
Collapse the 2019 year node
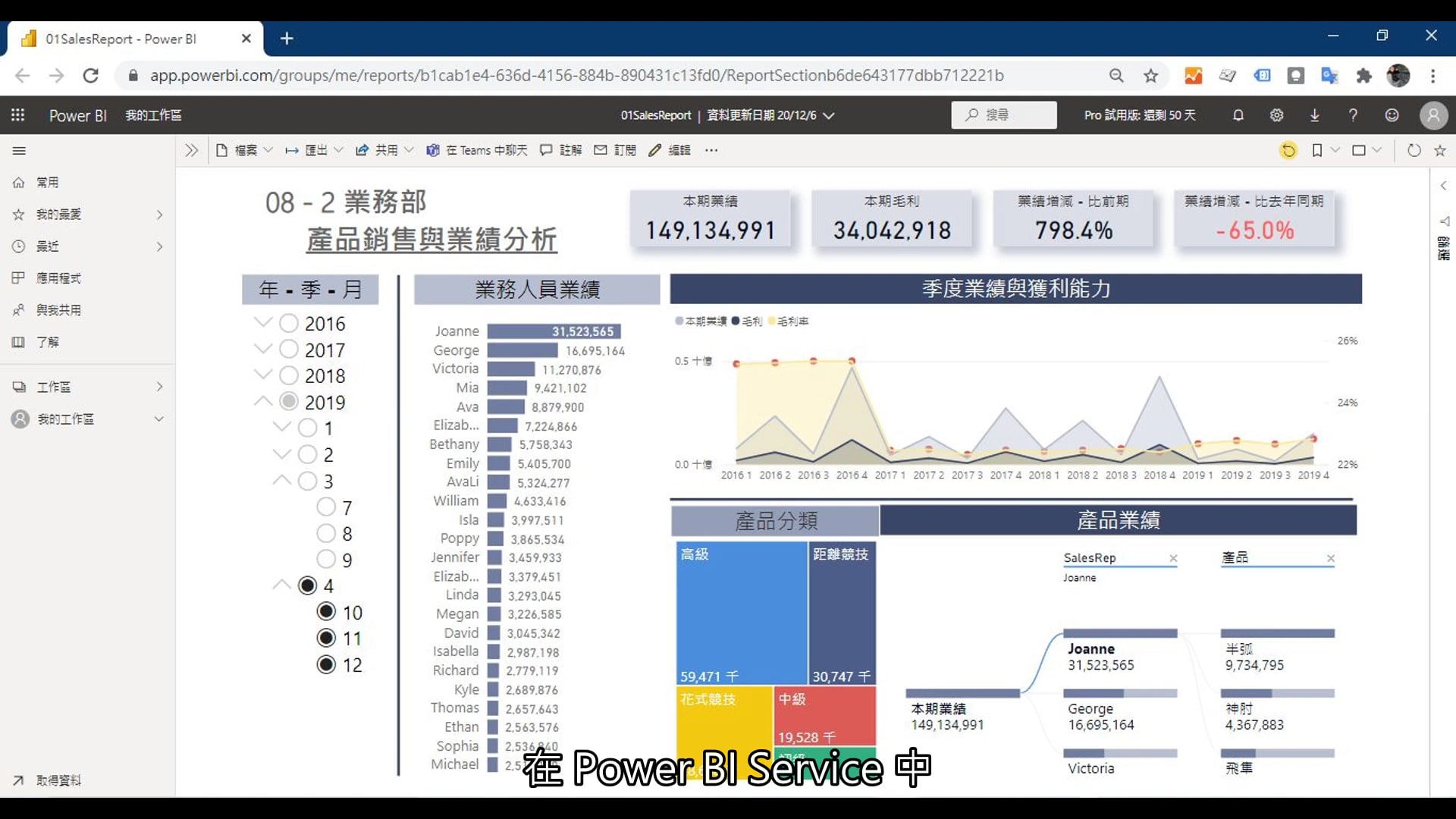tap(263, 402)
